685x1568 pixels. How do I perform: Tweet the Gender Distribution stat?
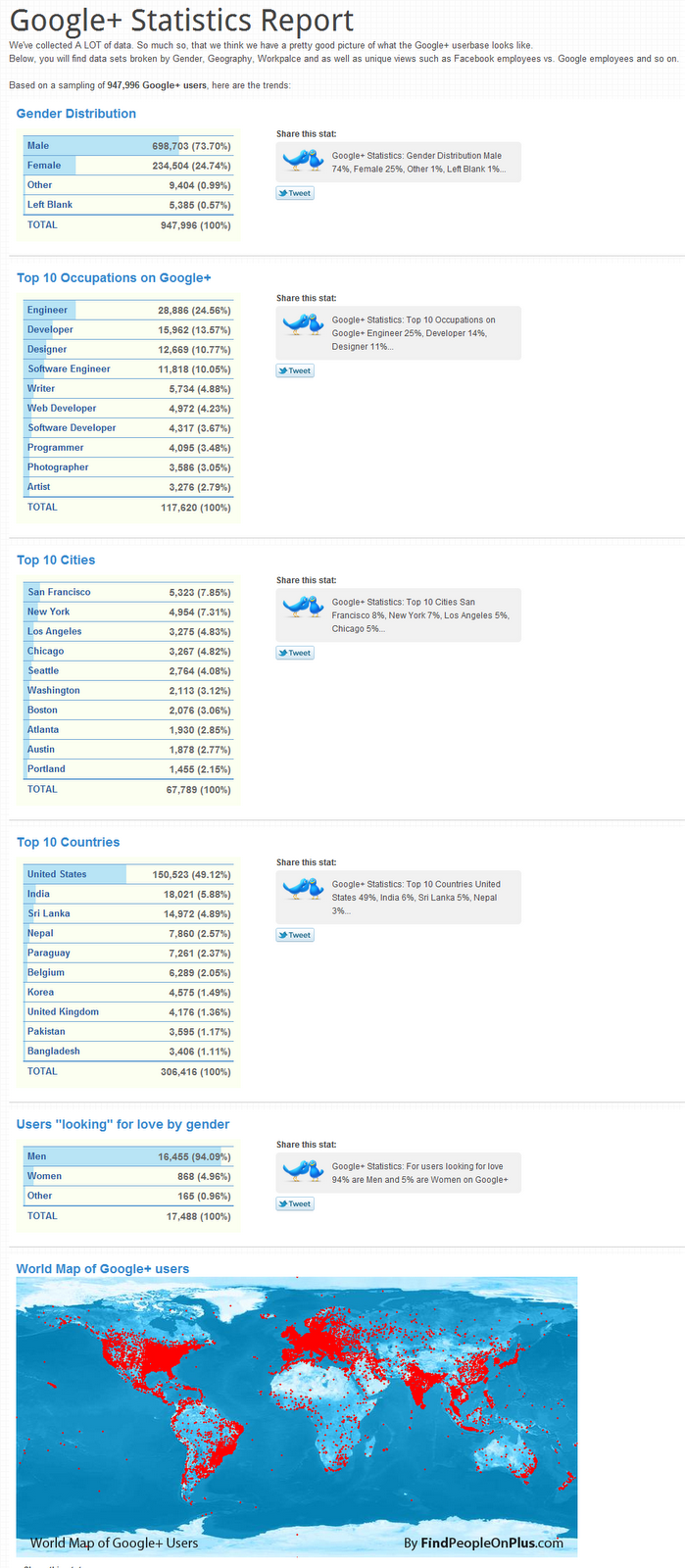tap(295, 193)
